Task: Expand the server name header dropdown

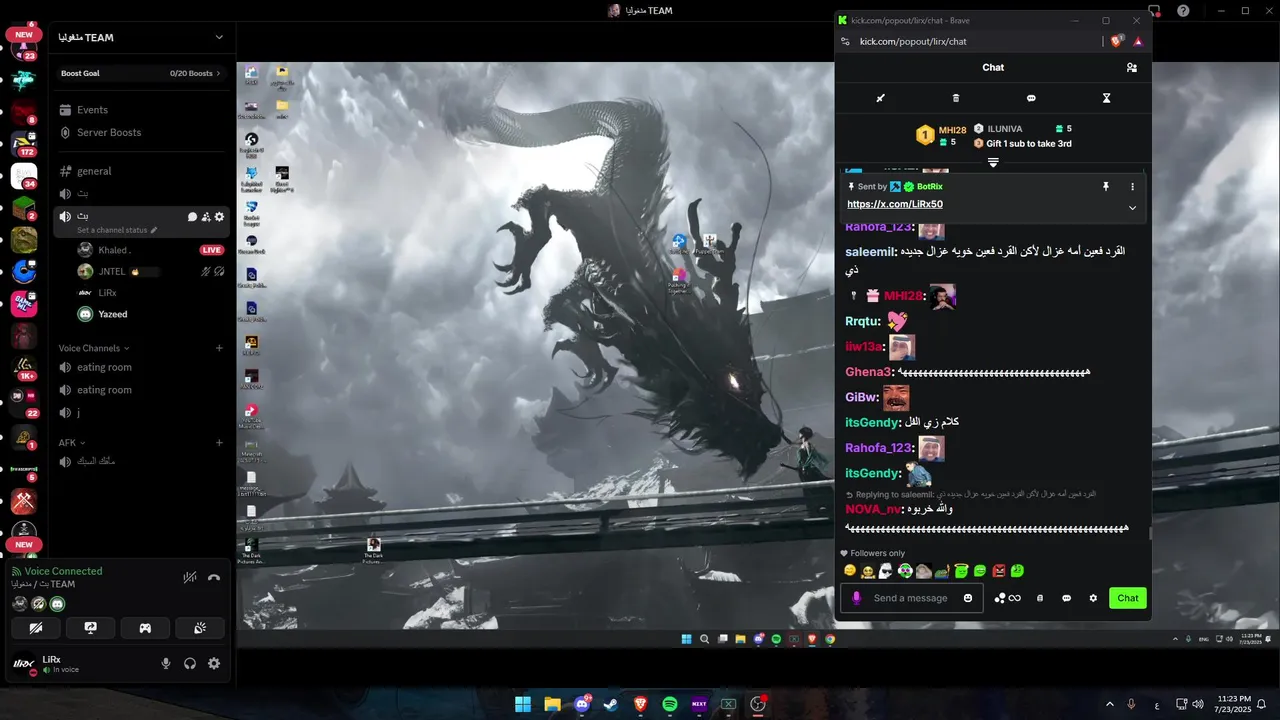Action: click(x=219, y=37)
